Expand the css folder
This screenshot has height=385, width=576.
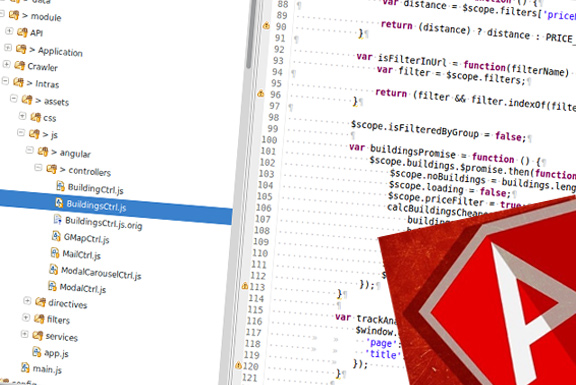pyautogui.click(x=22, y=116)
